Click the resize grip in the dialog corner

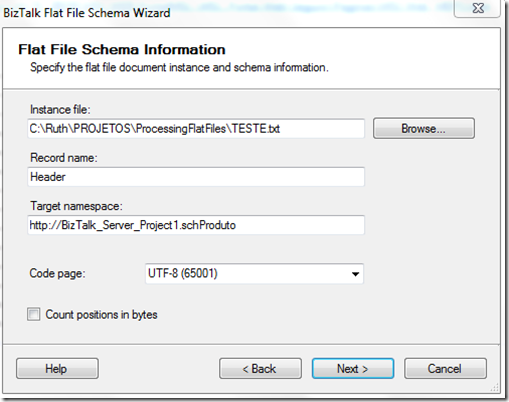[x=495, y=387]
